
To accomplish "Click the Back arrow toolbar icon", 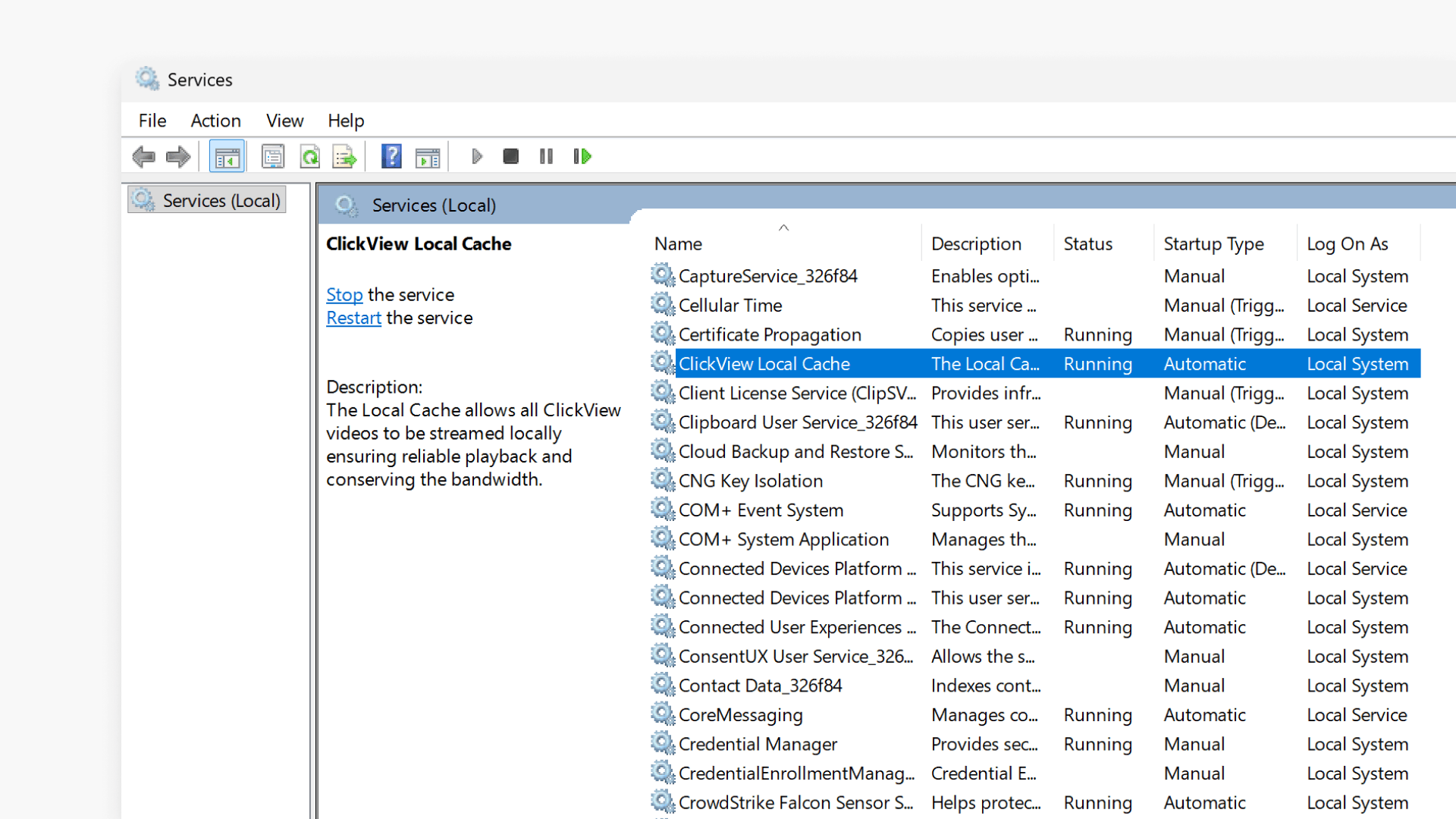I will [x=143, y=157].
